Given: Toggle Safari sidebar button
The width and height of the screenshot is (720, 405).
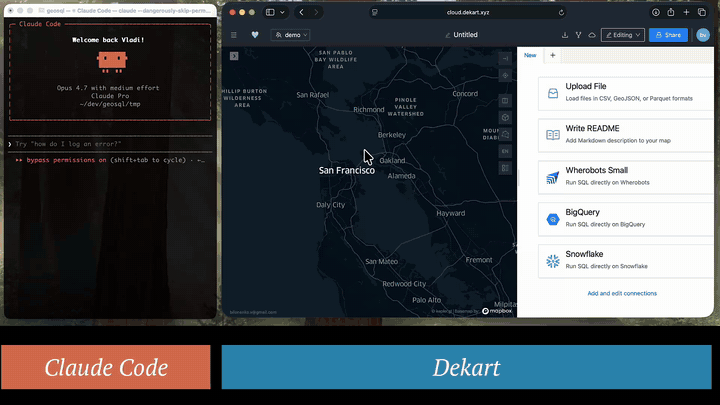Looking at the screenshot, I should coord(270,12).
